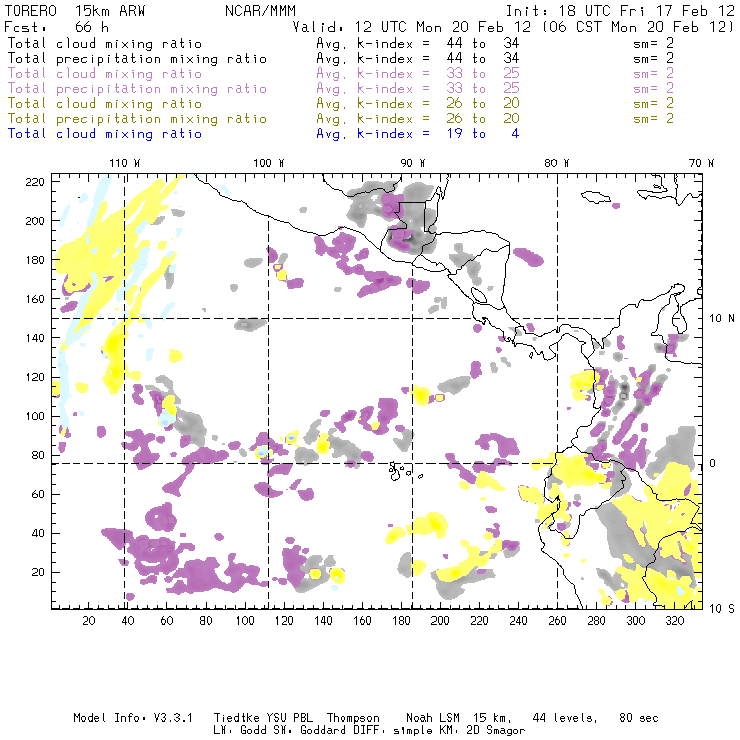Click the 'Model Info: V3.3.1' footer text

pyautogui.click(x=133, y=718)
